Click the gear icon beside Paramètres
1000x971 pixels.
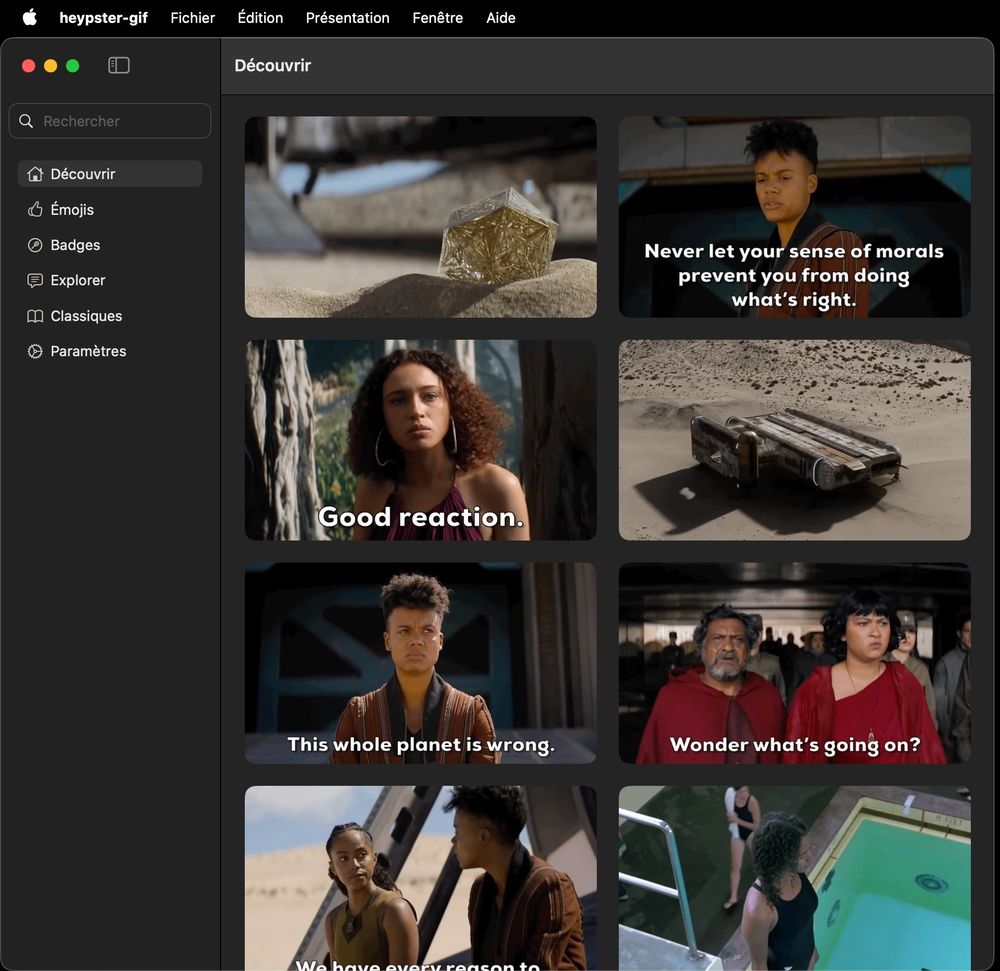(35, 351)
